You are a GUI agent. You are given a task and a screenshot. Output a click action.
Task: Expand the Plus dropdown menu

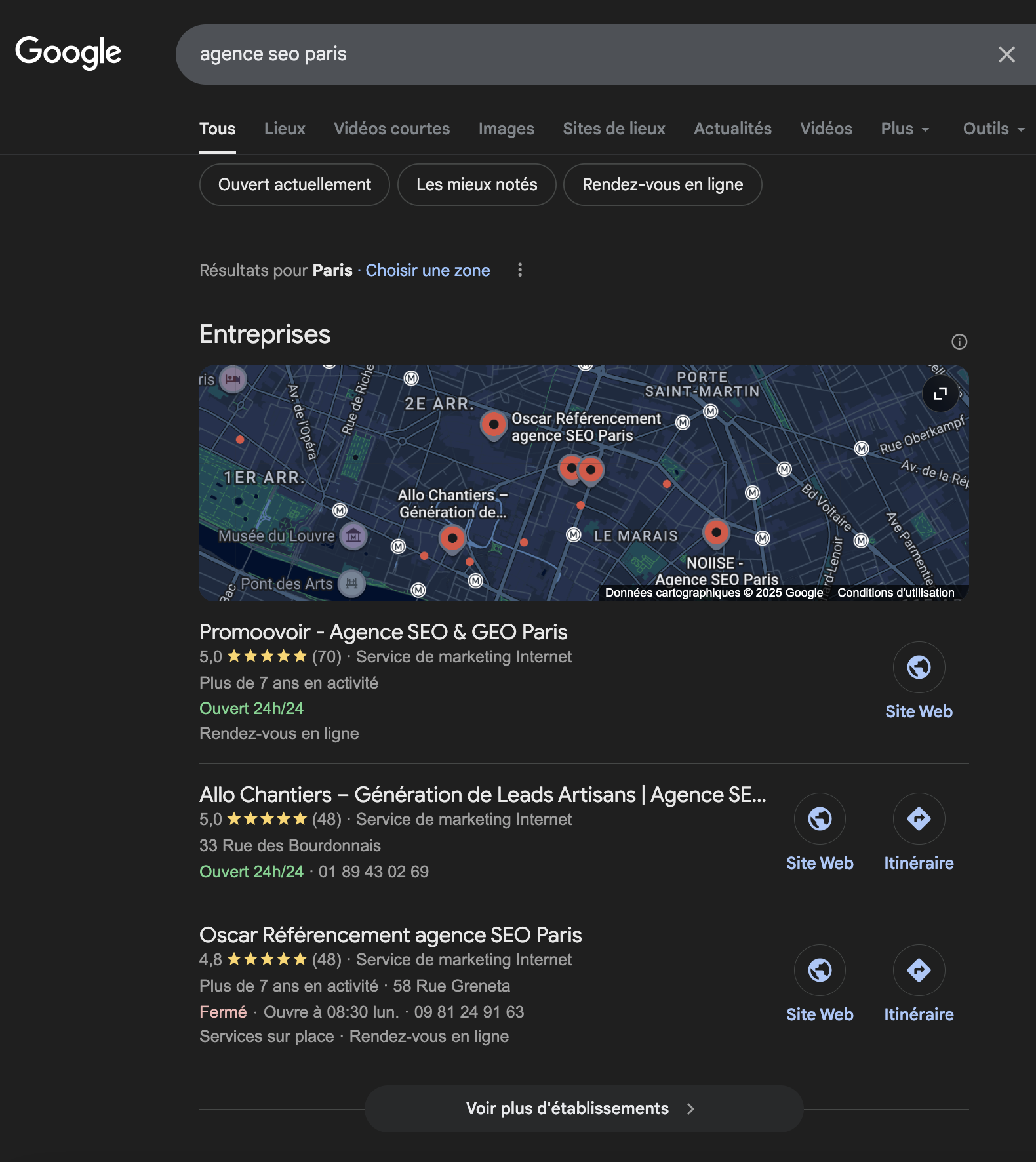pyautogui.click(x=905, y=129)
